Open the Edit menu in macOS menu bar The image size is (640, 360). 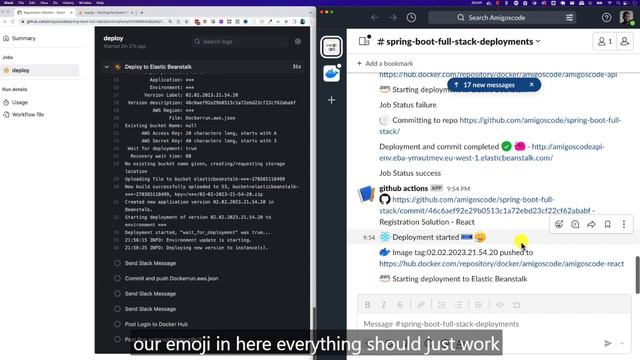point(32,2)
